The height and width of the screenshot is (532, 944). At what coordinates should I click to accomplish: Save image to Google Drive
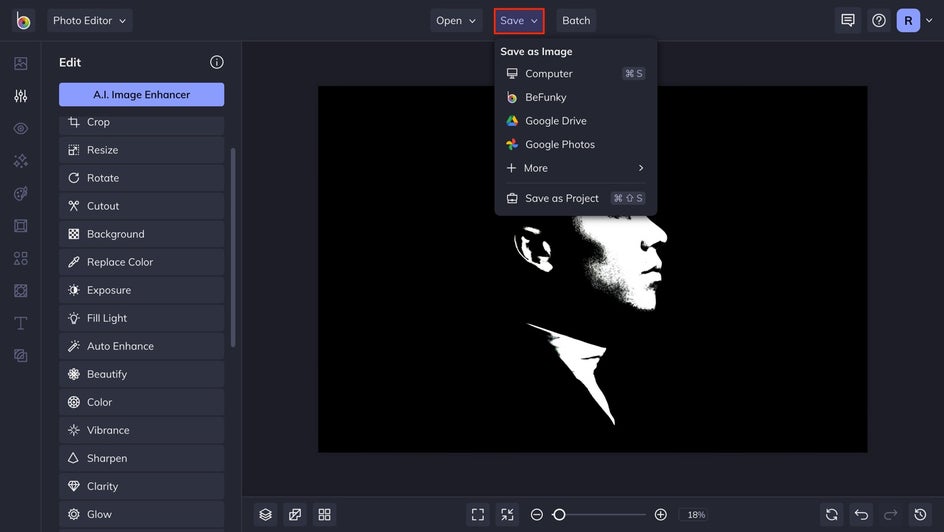pyautogui.click(x=576, y=120)
